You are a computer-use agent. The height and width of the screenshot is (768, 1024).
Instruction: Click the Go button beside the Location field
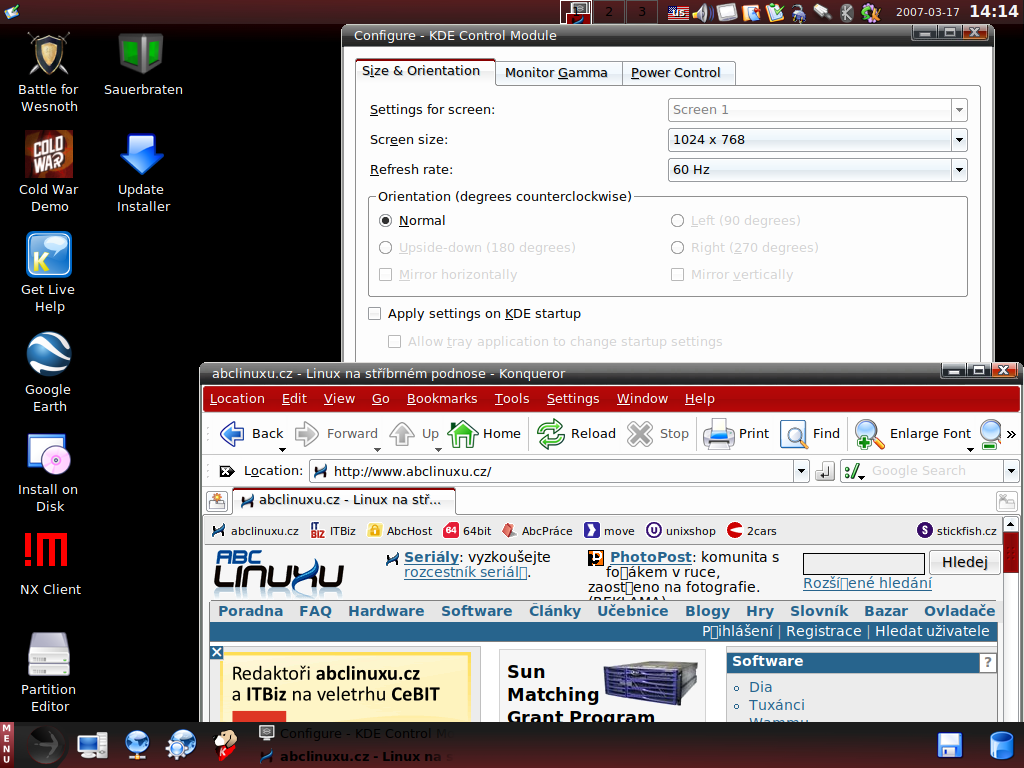tap(825, 471)
